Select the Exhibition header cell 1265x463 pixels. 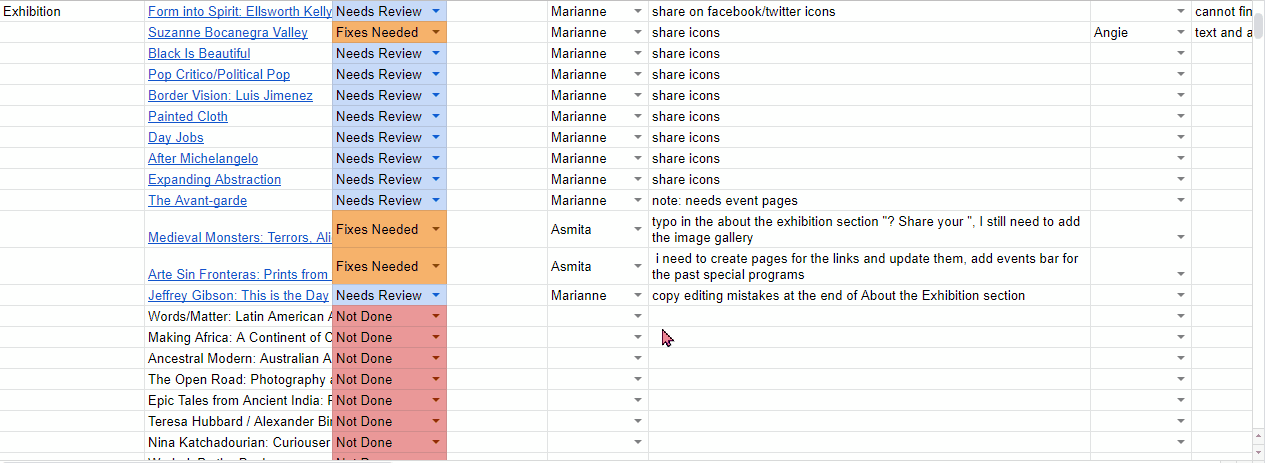click(x=72, y=12)
